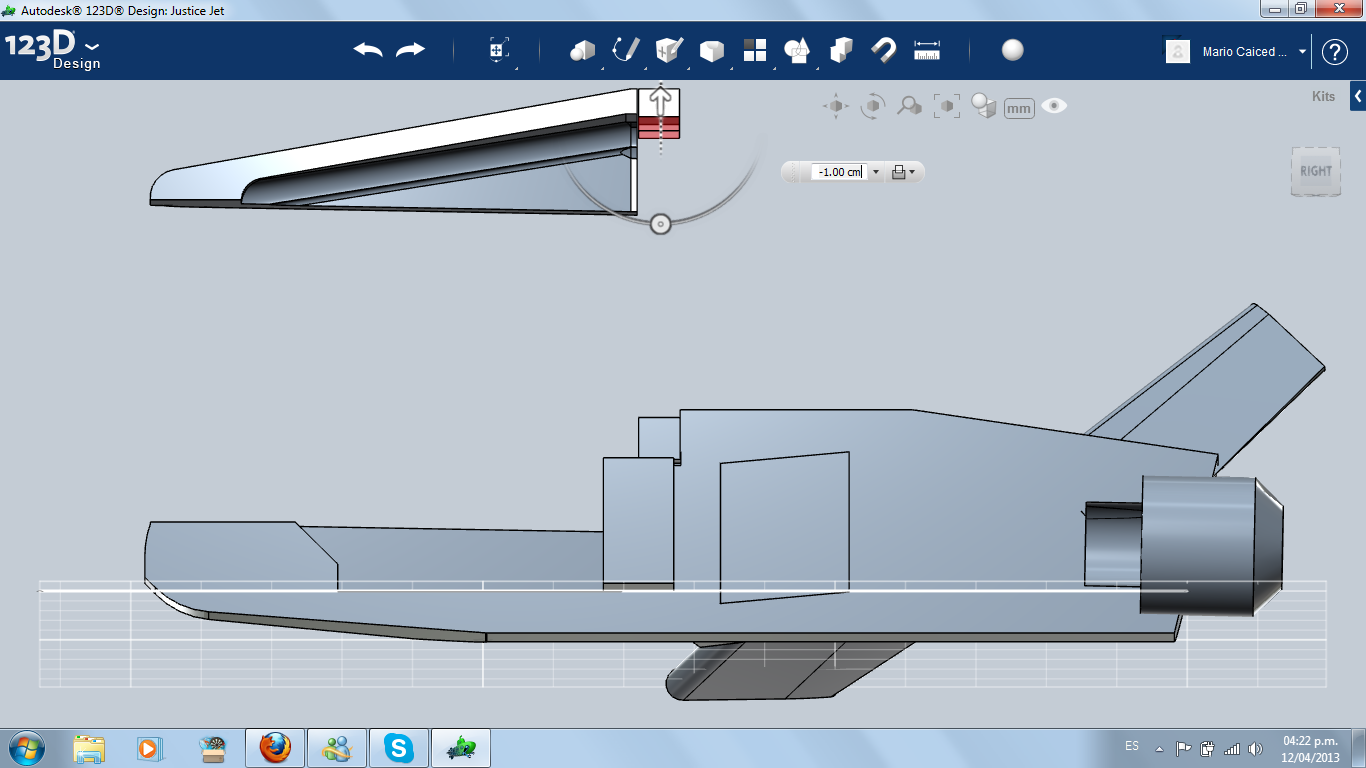Open Windows Explorer from taskbar
Image resolution: width=1366 pixels, height=768 pixels.
tap(89, 748)
